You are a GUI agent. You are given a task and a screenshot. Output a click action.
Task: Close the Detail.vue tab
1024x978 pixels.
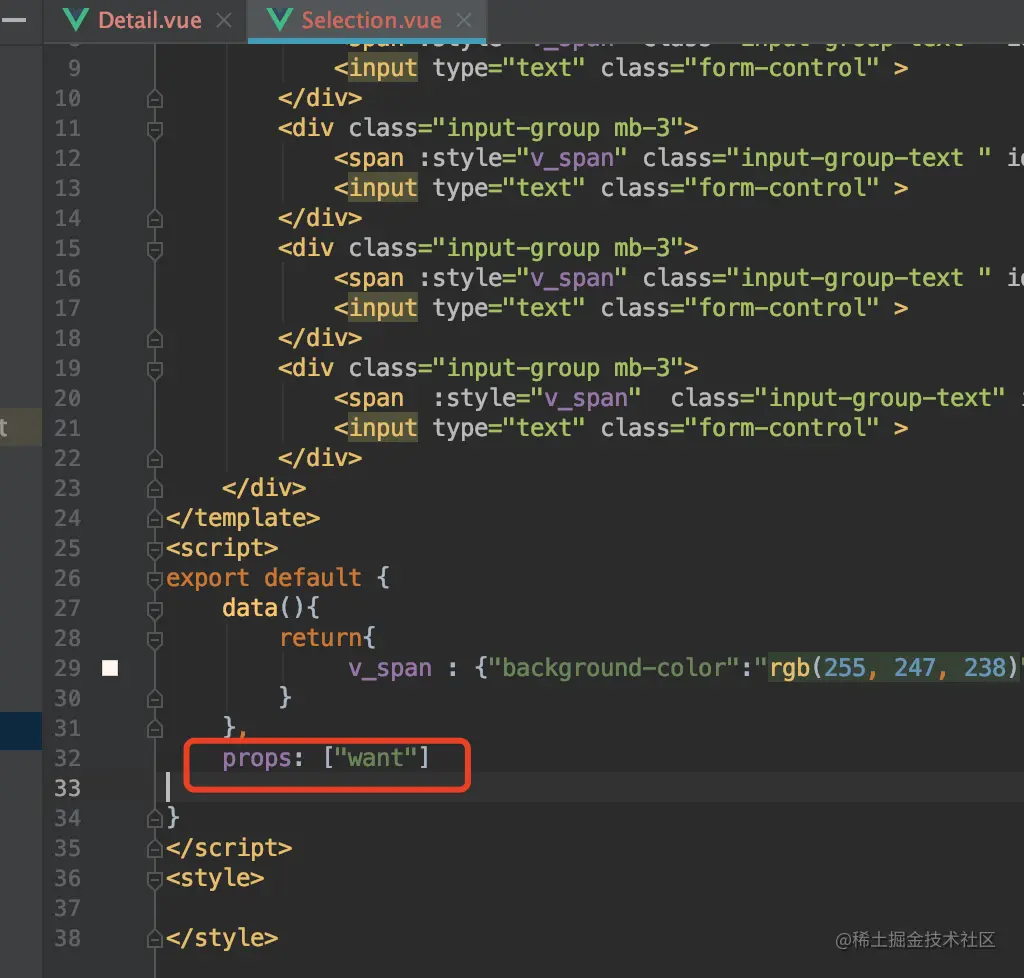coord(223,21)
